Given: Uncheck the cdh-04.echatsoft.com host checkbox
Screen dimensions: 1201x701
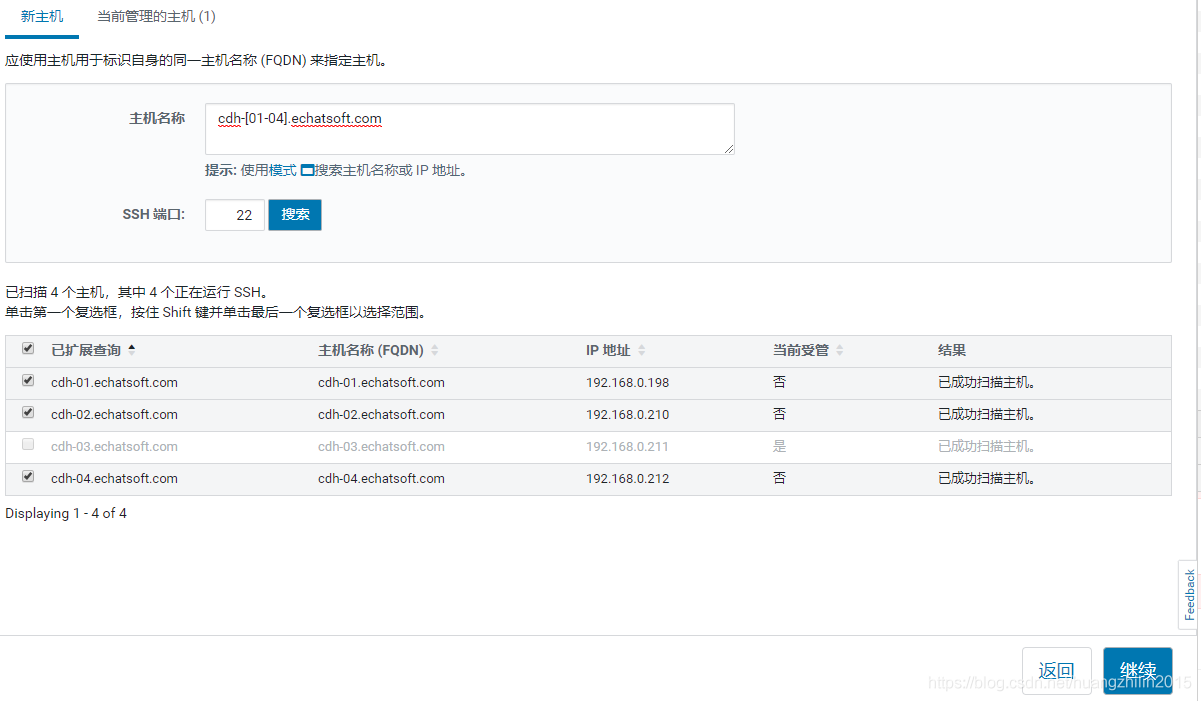Looking at the screenshot, I should point(28,477).
